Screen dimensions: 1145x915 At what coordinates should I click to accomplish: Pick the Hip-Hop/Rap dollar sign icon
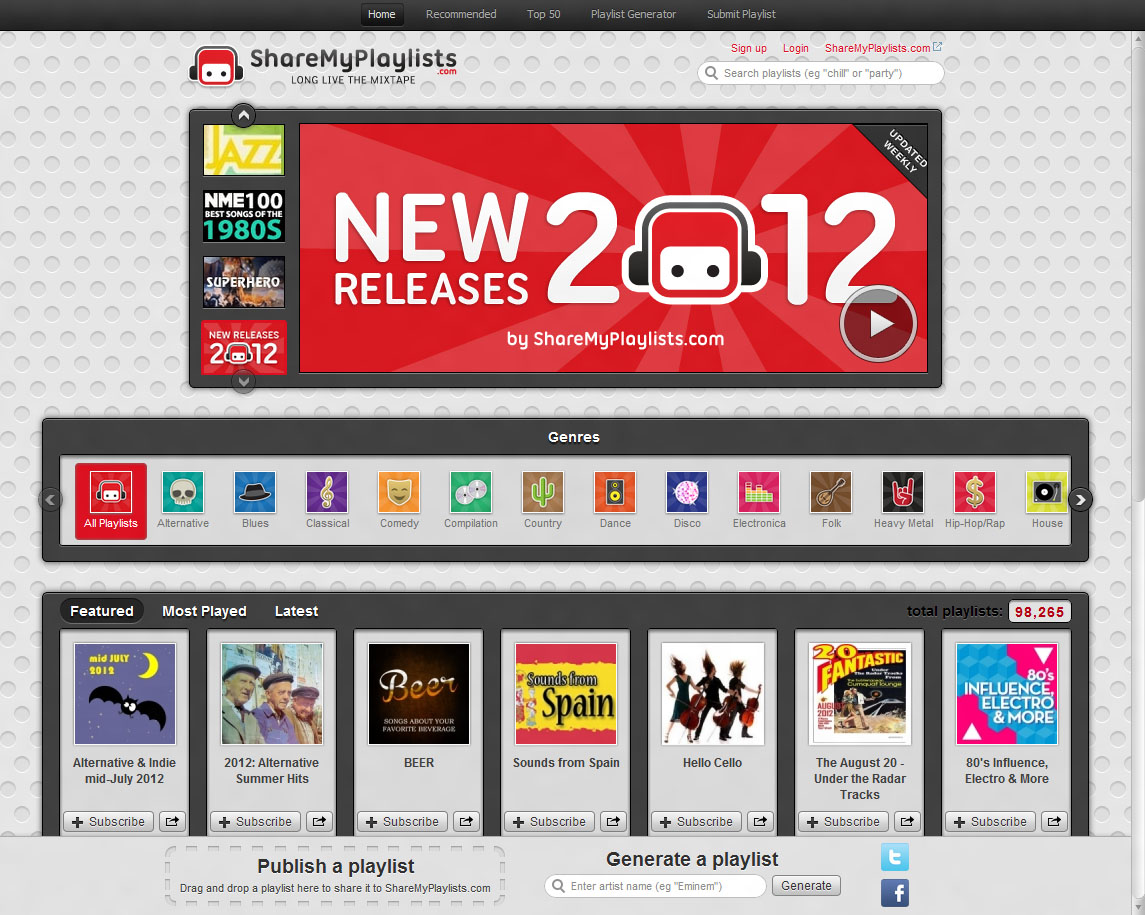(x=975, y=492)
